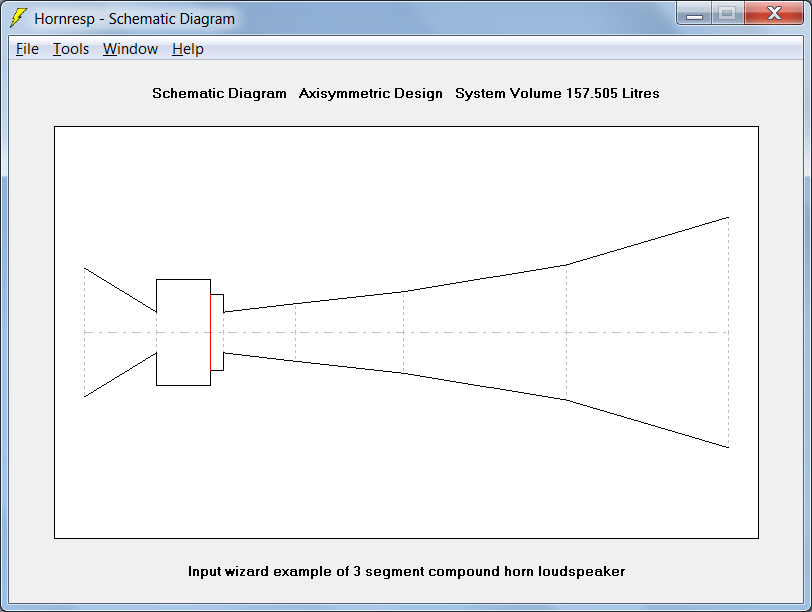Open the Help menu

point(188,49)
